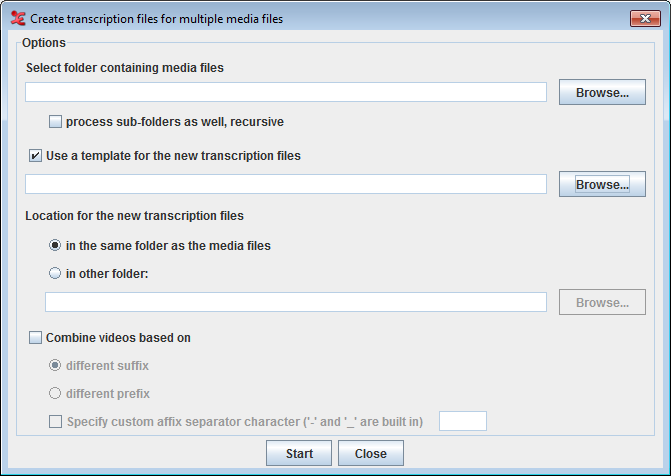The image size is (671, 476).
Task: Browse for the folder containing media files
Action: (602, 92)
